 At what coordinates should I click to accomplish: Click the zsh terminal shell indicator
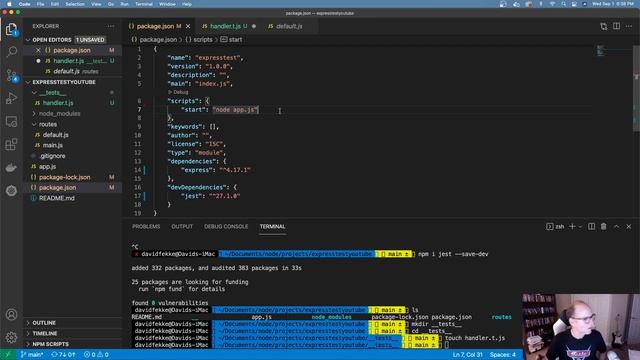(x=555, y=227)
